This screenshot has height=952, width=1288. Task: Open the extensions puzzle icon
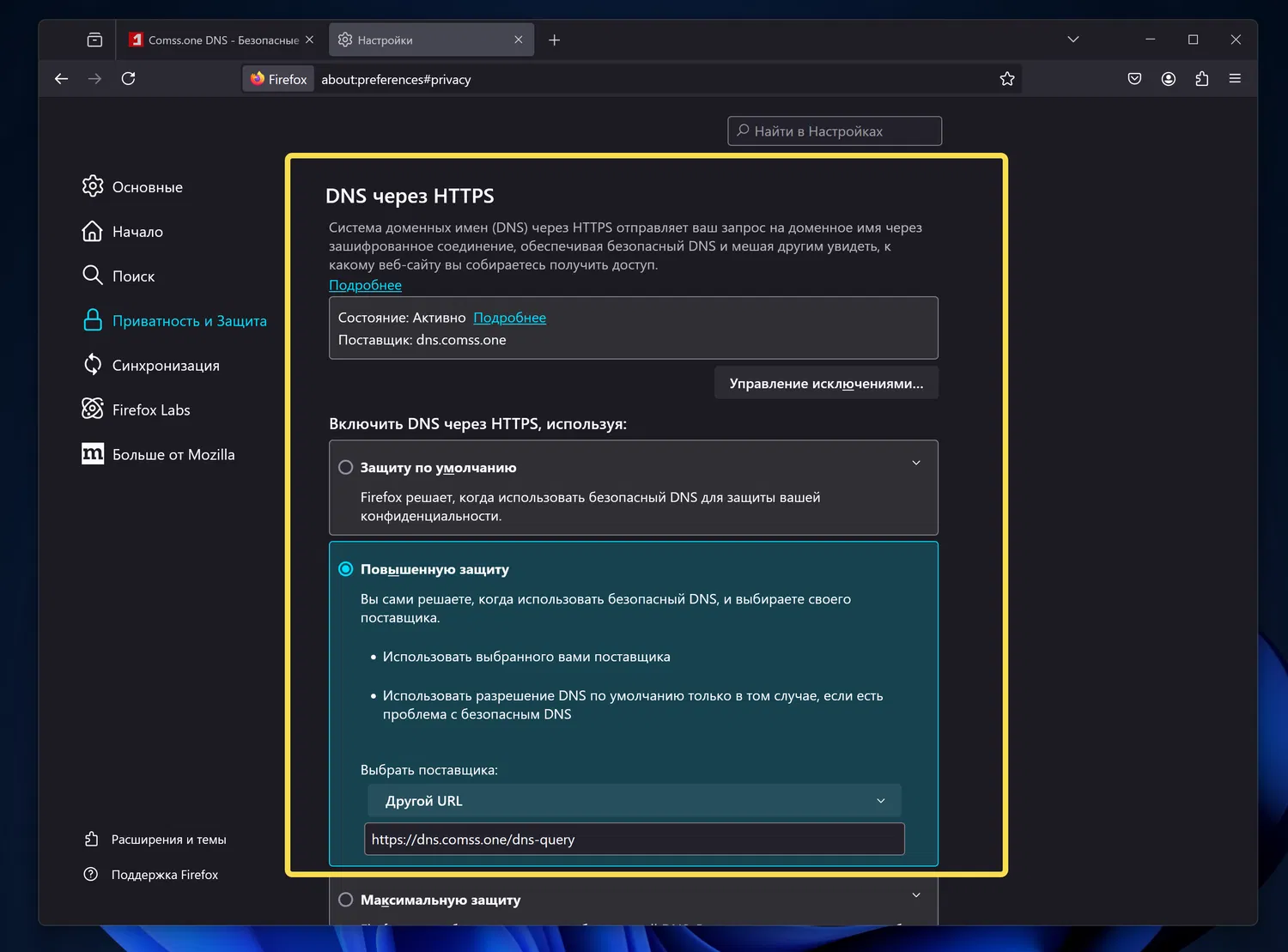tap(1201, 79)
